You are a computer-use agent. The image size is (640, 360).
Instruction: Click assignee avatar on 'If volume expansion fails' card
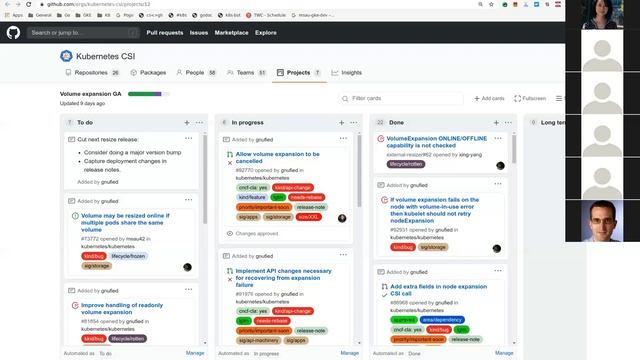pos(497,249)
